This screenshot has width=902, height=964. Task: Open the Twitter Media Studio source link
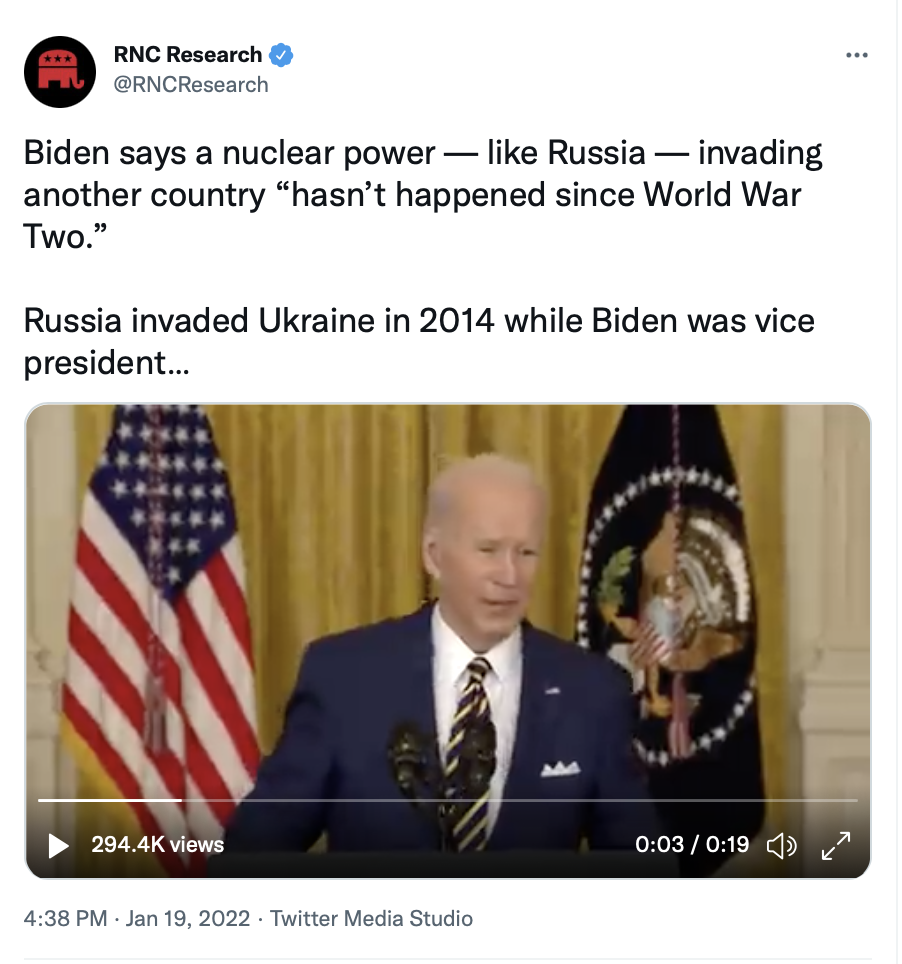pyautogui.click(x=371, y=919)
